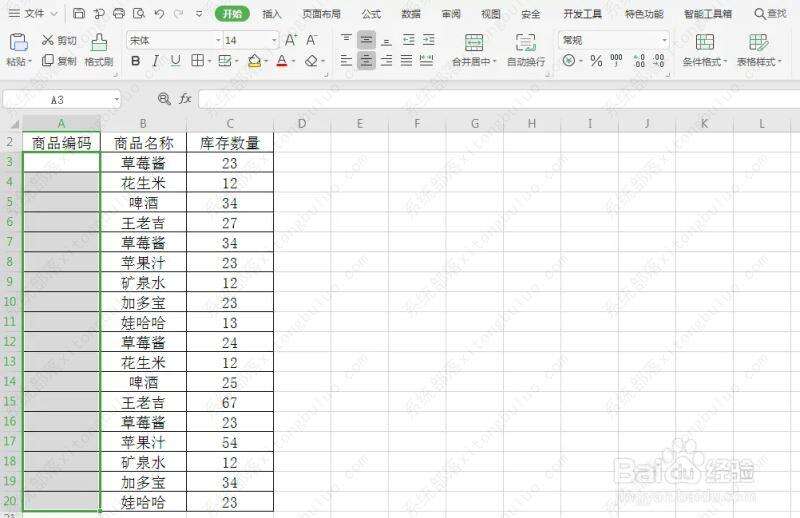Open the font size 14 dropdown
The image size is (800, 518).
coord(274,40)
